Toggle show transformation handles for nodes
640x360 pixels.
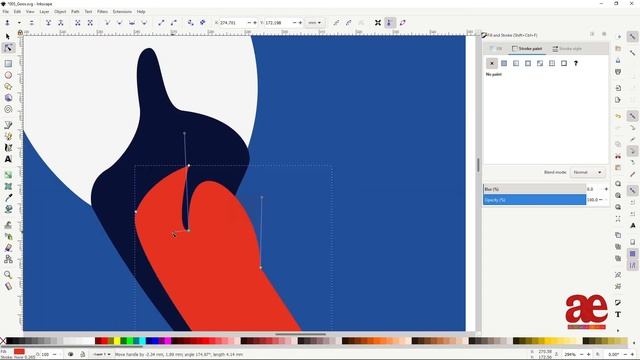pos(378,23)
